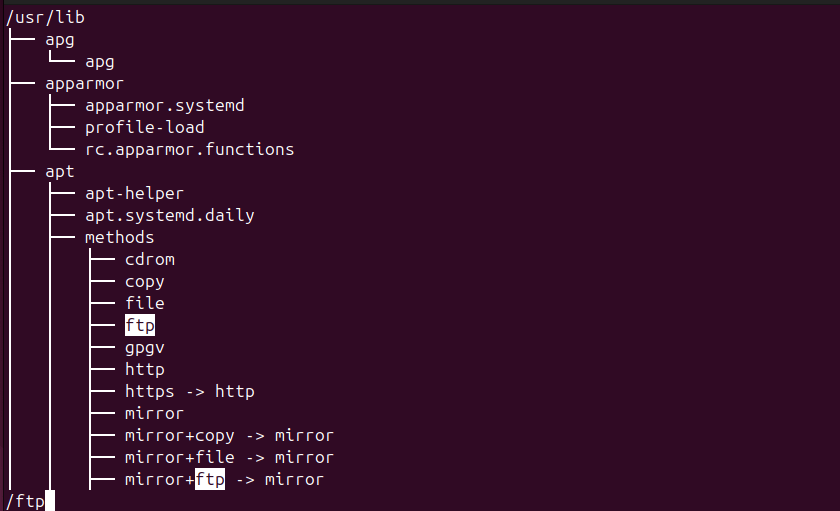Click the mirror+file symlink entry
This screenshot has height=511, width=840.
pos(179,457)
